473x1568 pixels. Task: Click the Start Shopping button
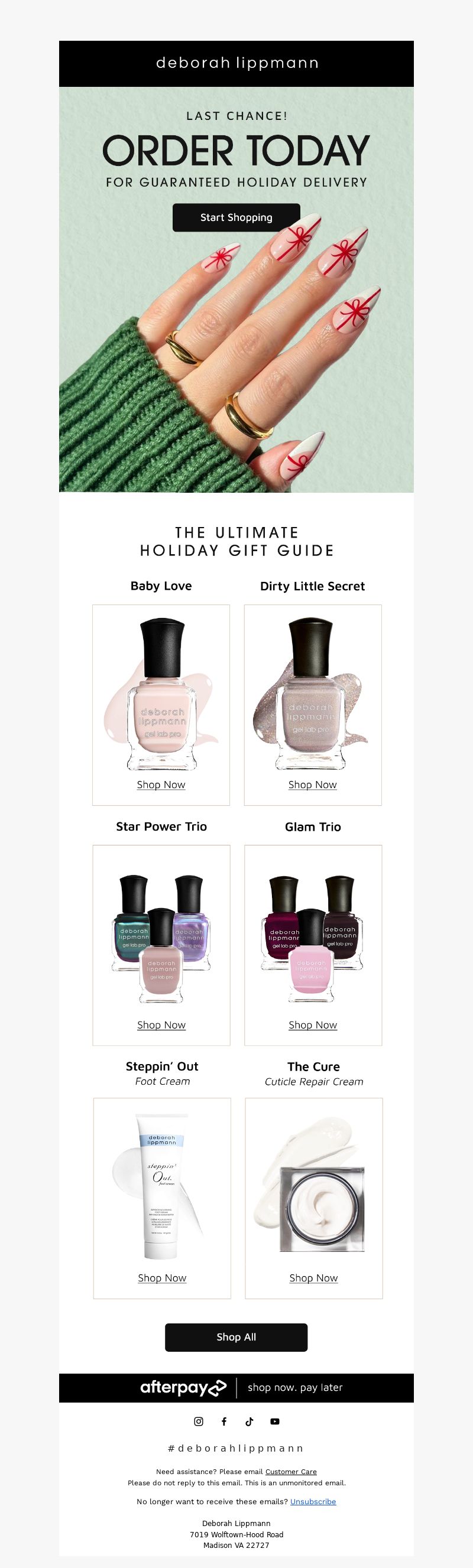[x=237, y=217]
